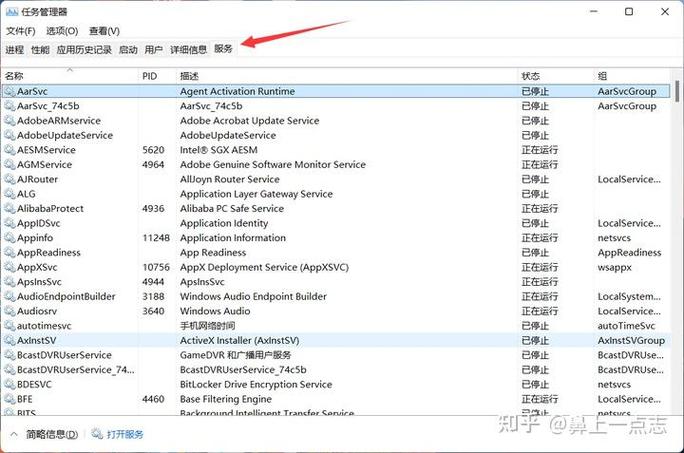The image size is (684, 453).
Task: Click the AdobeARMservice gear icon
Action: pyautogui.click(x=10, y=120)
